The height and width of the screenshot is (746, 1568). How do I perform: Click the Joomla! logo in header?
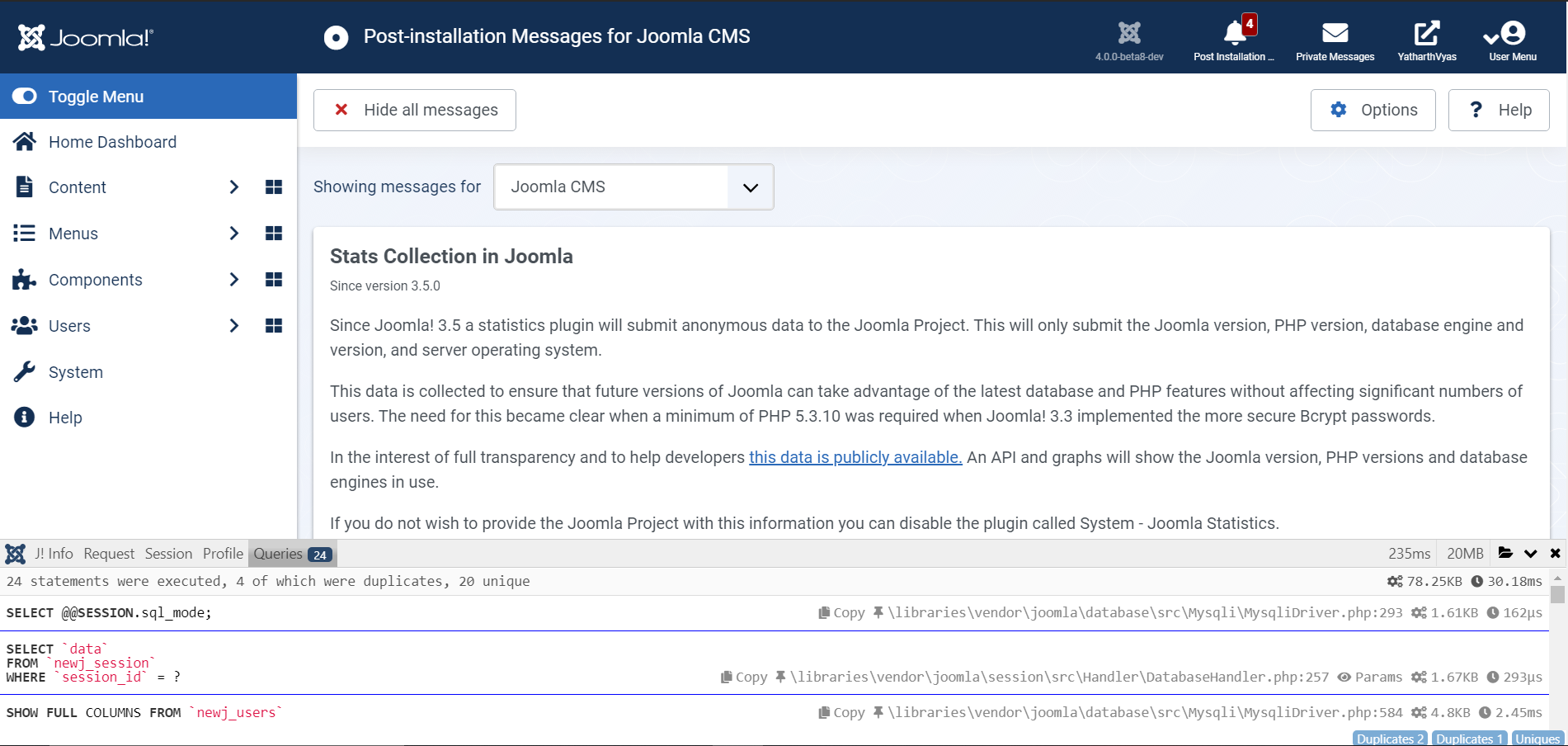[x=86, y=37]
